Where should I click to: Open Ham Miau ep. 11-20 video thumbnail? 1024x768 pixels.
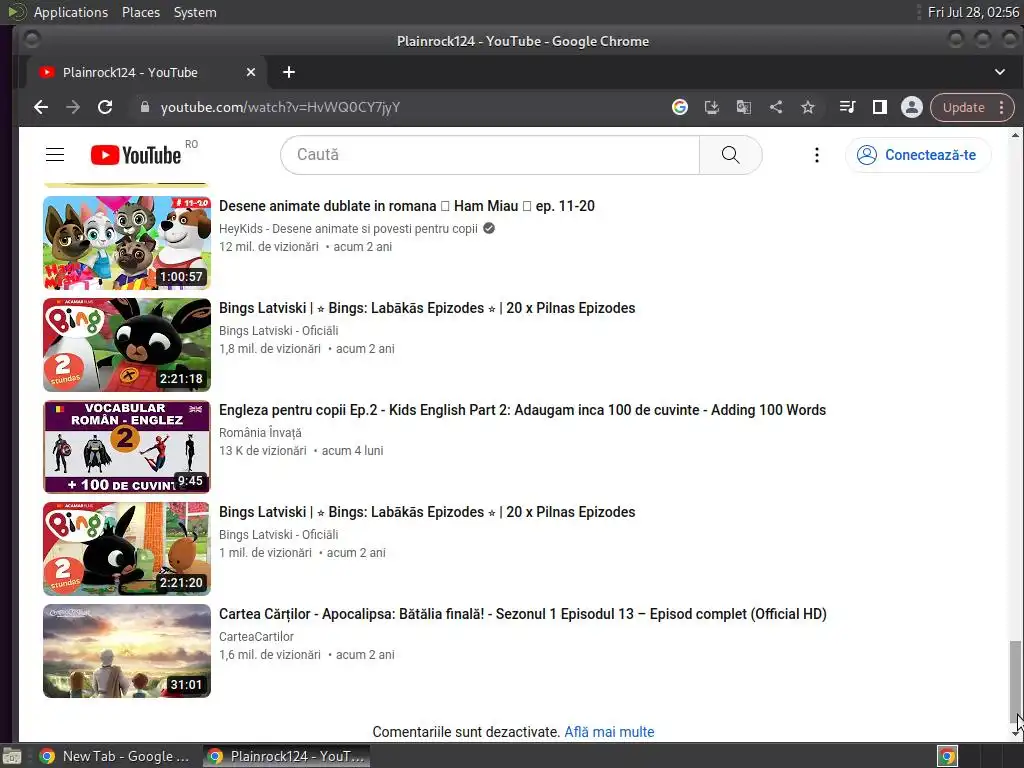click(x=127, y=242)
